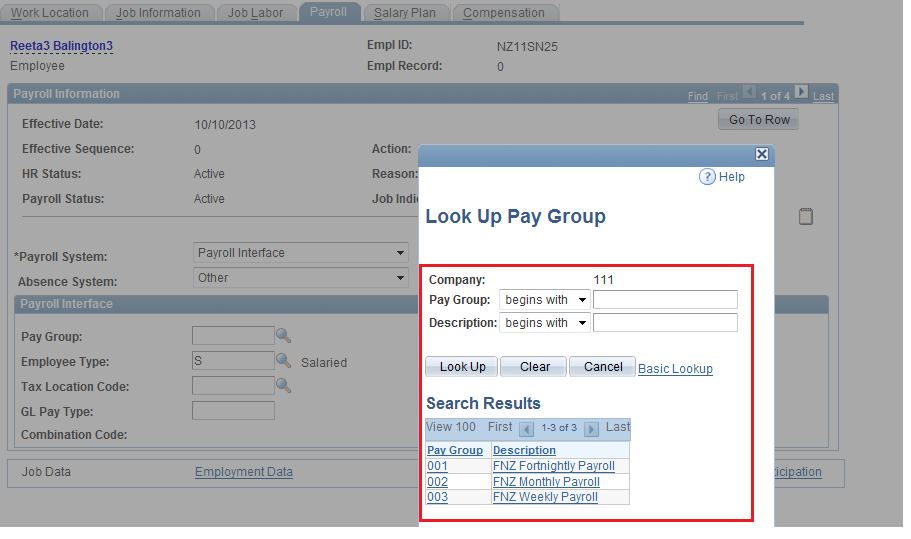
Task: Open the Reeta3 Balington3 name link
Action: [62, 46]
